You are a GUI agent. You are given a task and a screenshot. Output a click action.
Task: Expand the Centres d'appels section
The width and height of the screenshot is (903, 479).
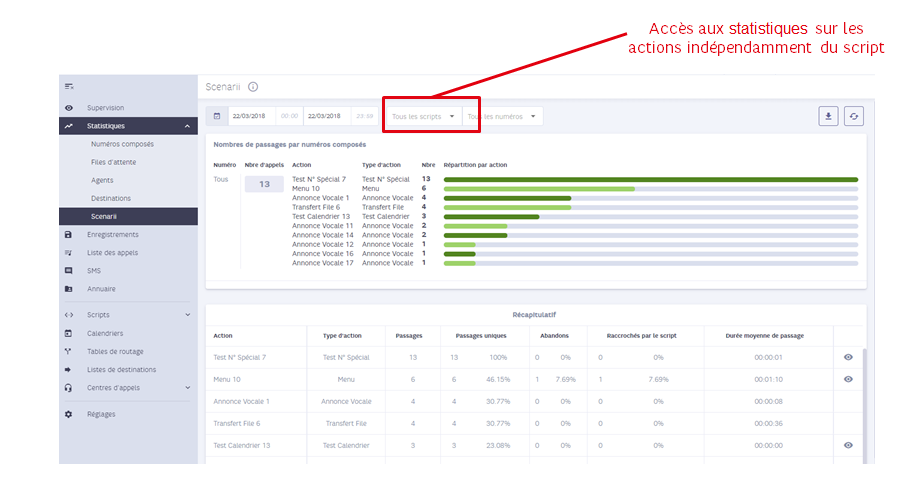pyautogui.click(x=187, y=388)
